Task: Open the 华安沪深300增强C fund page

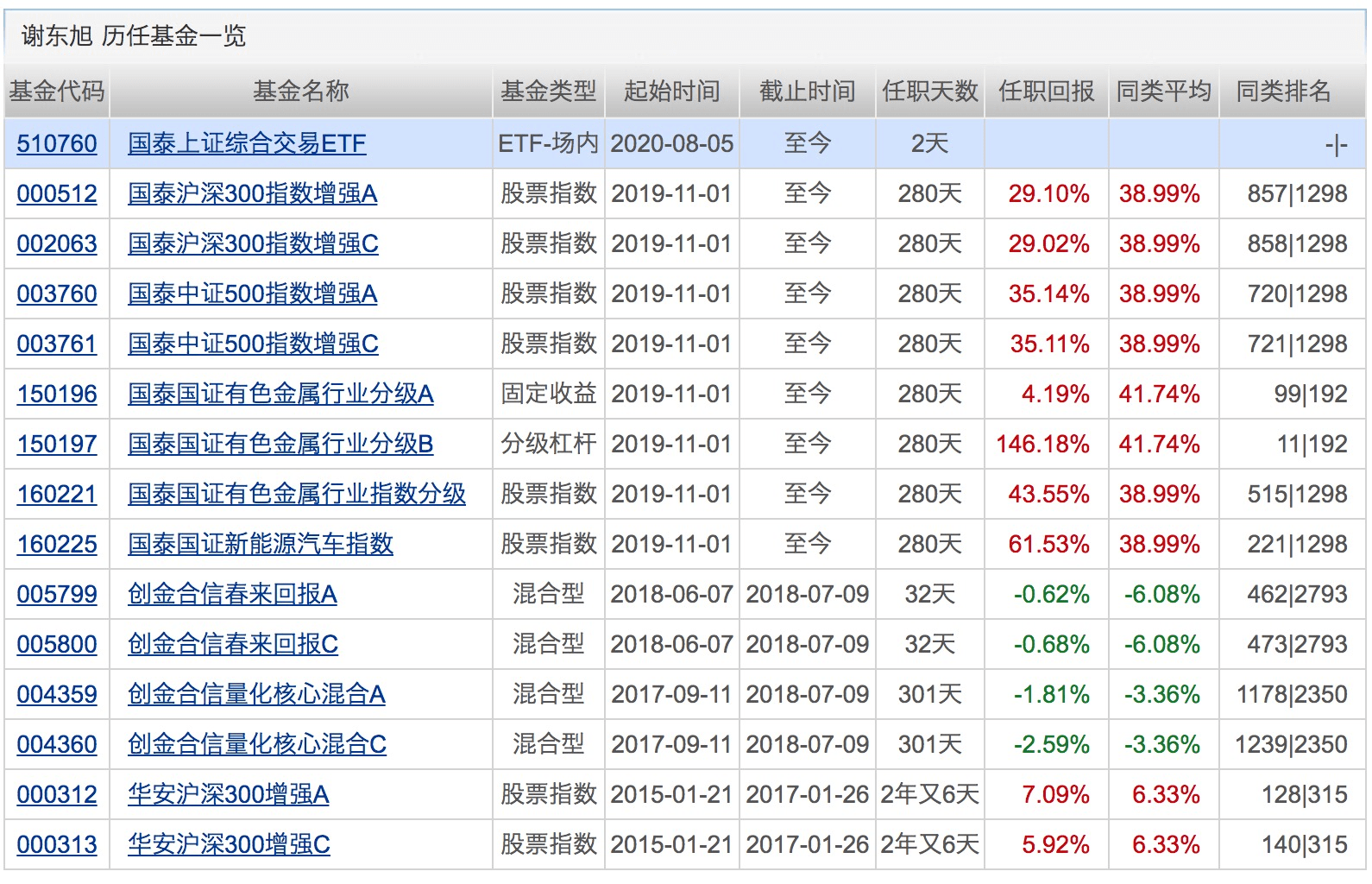Action: point(229,844)
